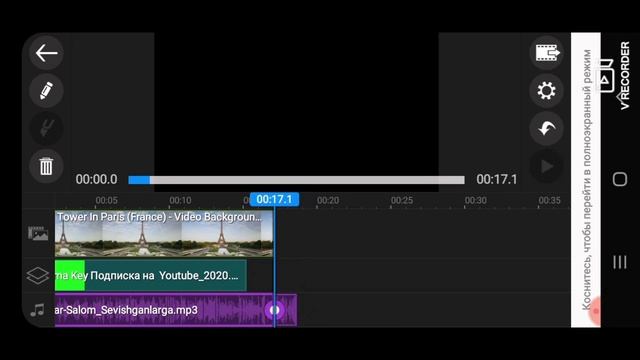Click the 00:10 ruler mark
Screen dimensions: 640x360
pyautogui.click(x=180, y=200)
